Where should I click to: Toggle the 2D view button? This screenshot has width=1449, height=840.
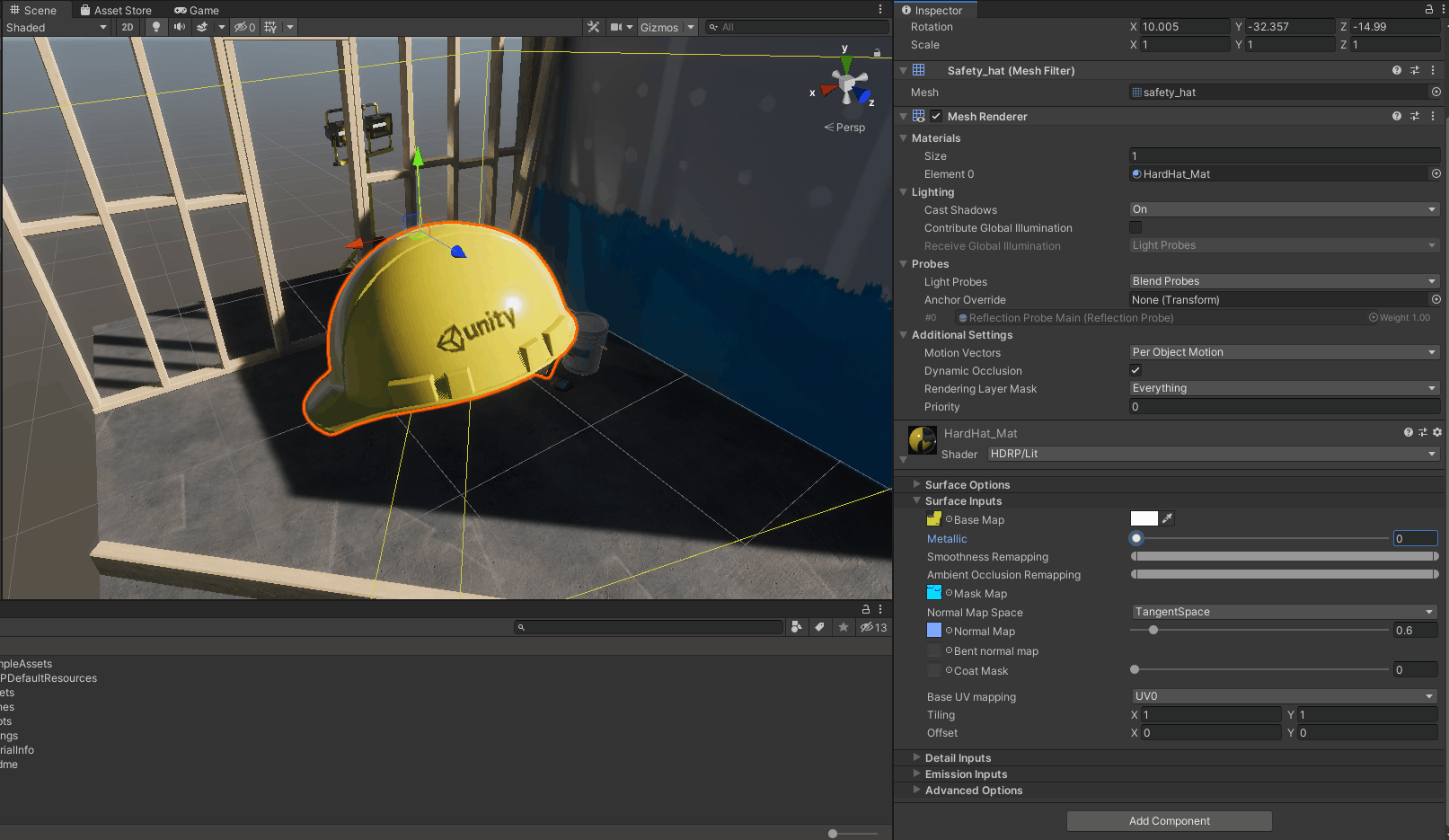pyautogui.click(x=128, y=27)
